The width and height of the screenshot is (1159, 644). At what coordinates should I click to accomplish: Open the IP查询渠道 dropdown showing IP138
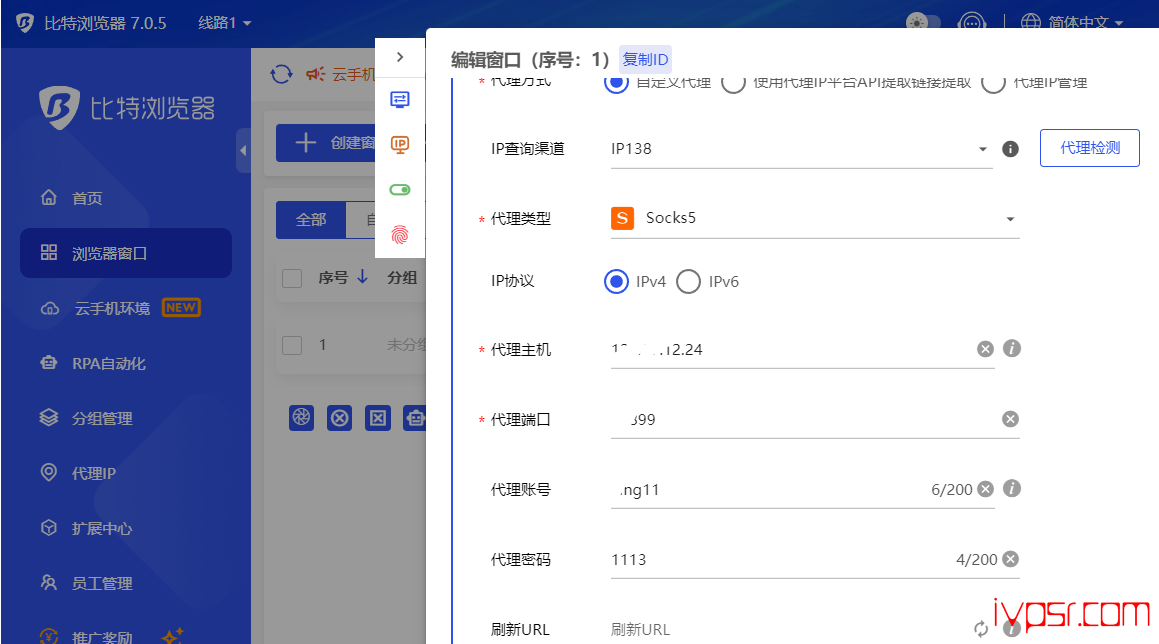[801, 149]
